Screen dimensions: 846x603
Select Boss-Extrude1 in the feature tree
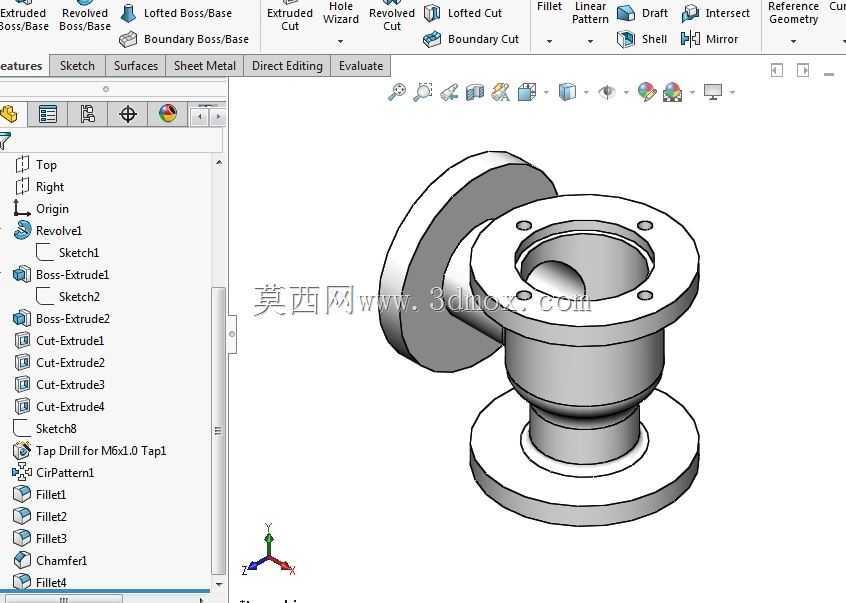(x=72, y=275)
